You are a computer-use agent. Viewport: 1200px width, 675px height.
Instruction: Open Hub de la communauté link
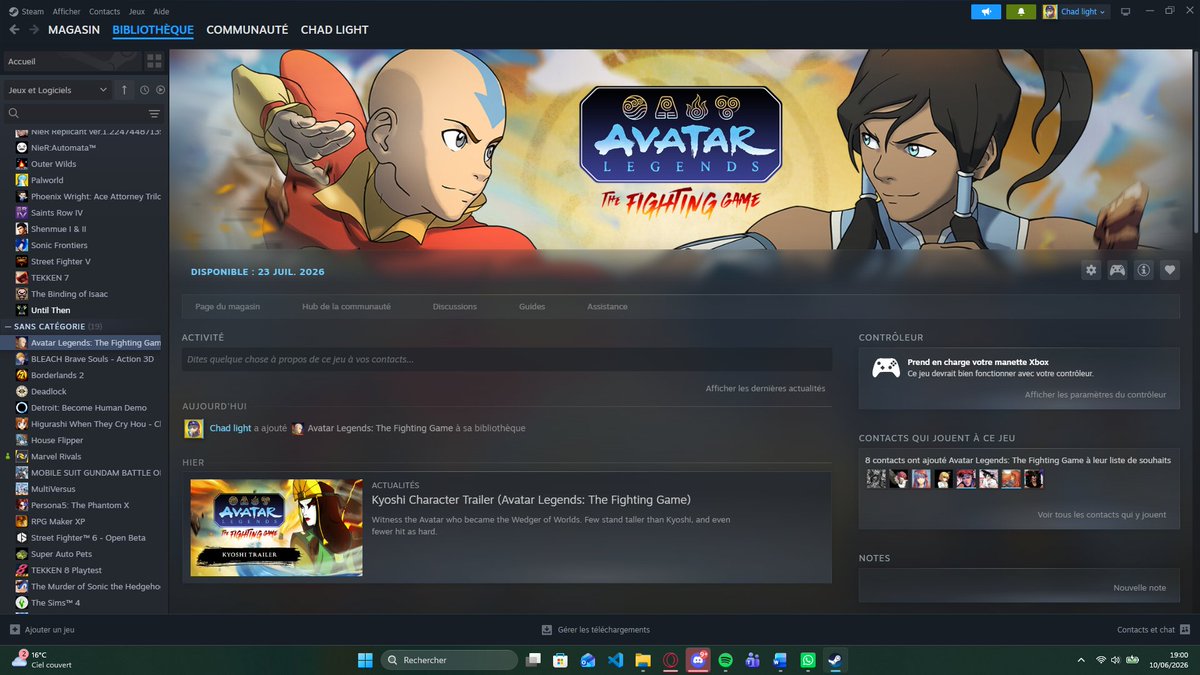(346, 306)
